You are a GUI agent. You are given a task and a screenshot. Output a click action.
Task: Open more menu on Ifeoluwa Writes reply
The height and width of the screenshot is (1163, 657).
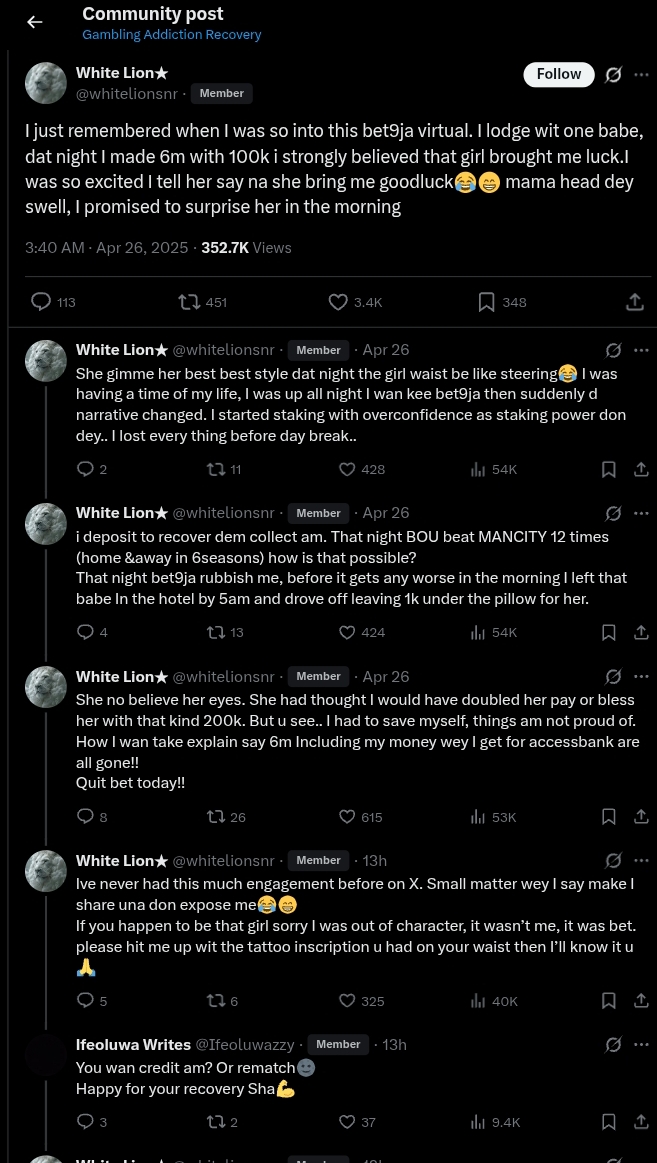[641, 1044]
